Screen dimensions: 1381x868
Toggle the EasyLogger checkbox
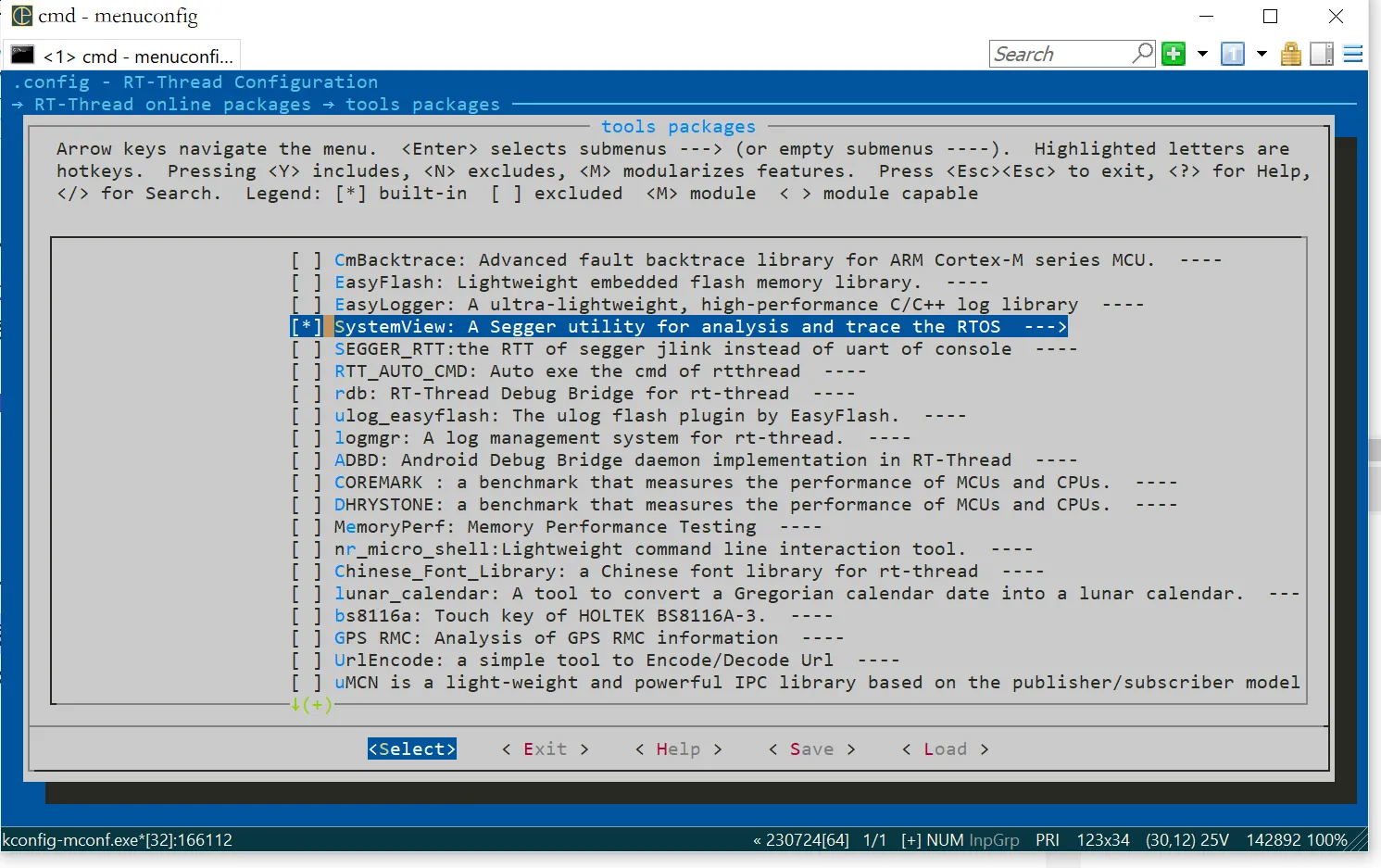[307, 305]
